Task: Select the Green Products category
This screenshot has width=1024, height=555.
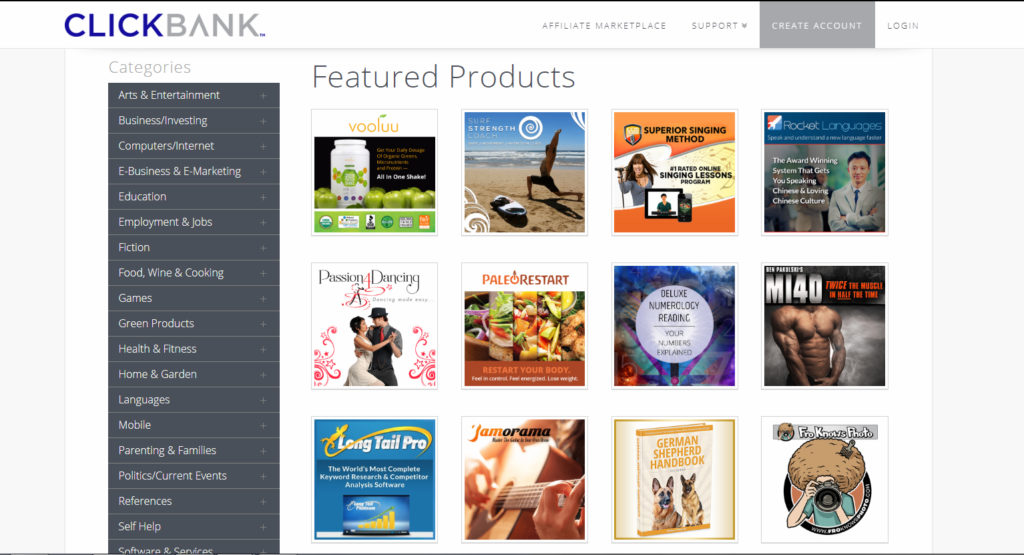Action: tap(156, 324)
